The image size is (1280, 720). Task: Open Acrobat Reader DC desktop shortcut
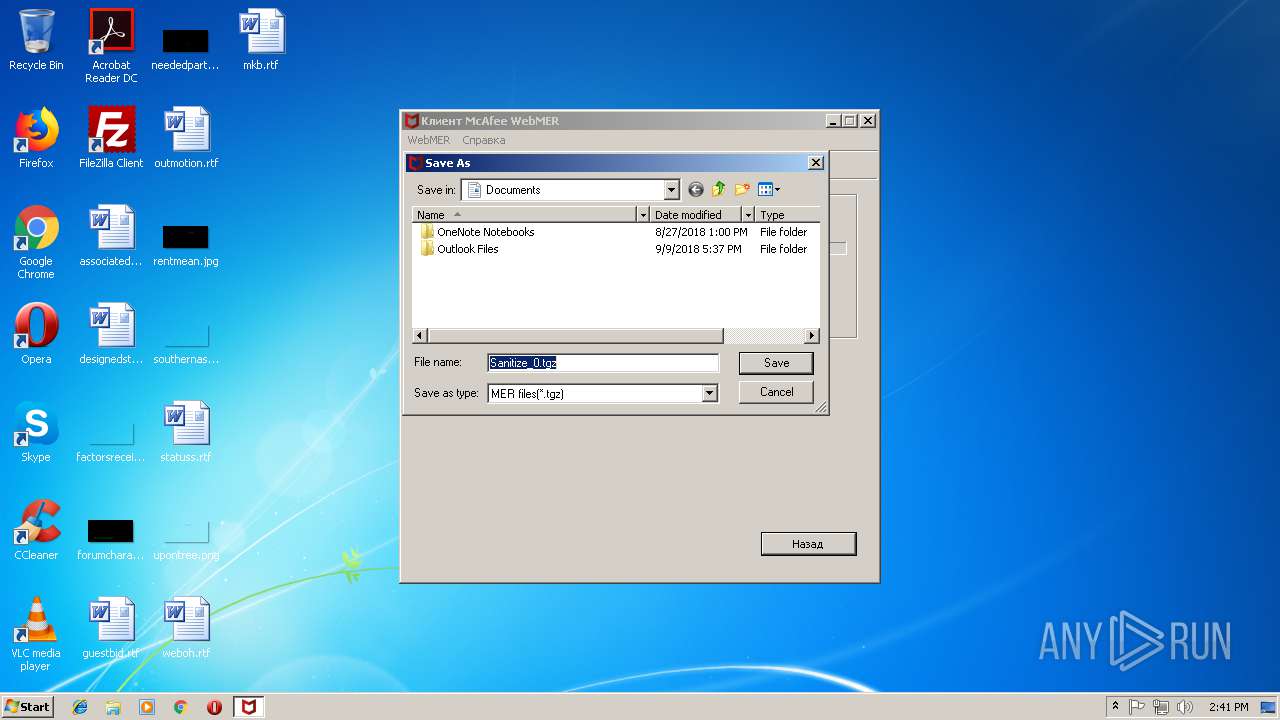(x=111, y=46)
